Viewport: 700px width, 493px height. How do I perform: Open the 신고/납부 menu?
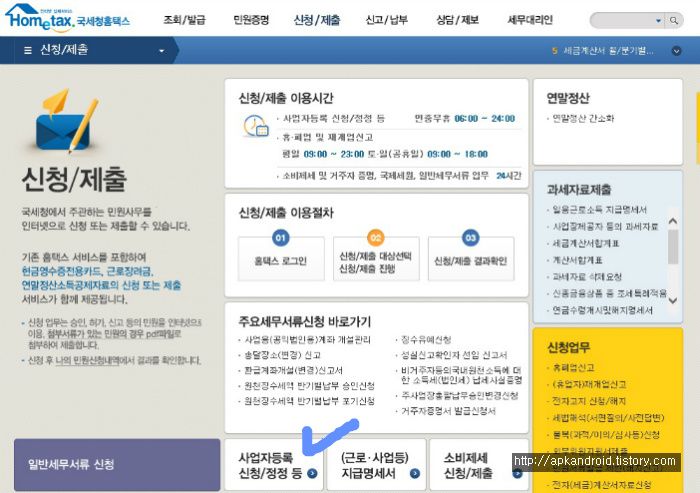[x=386, y=20]
